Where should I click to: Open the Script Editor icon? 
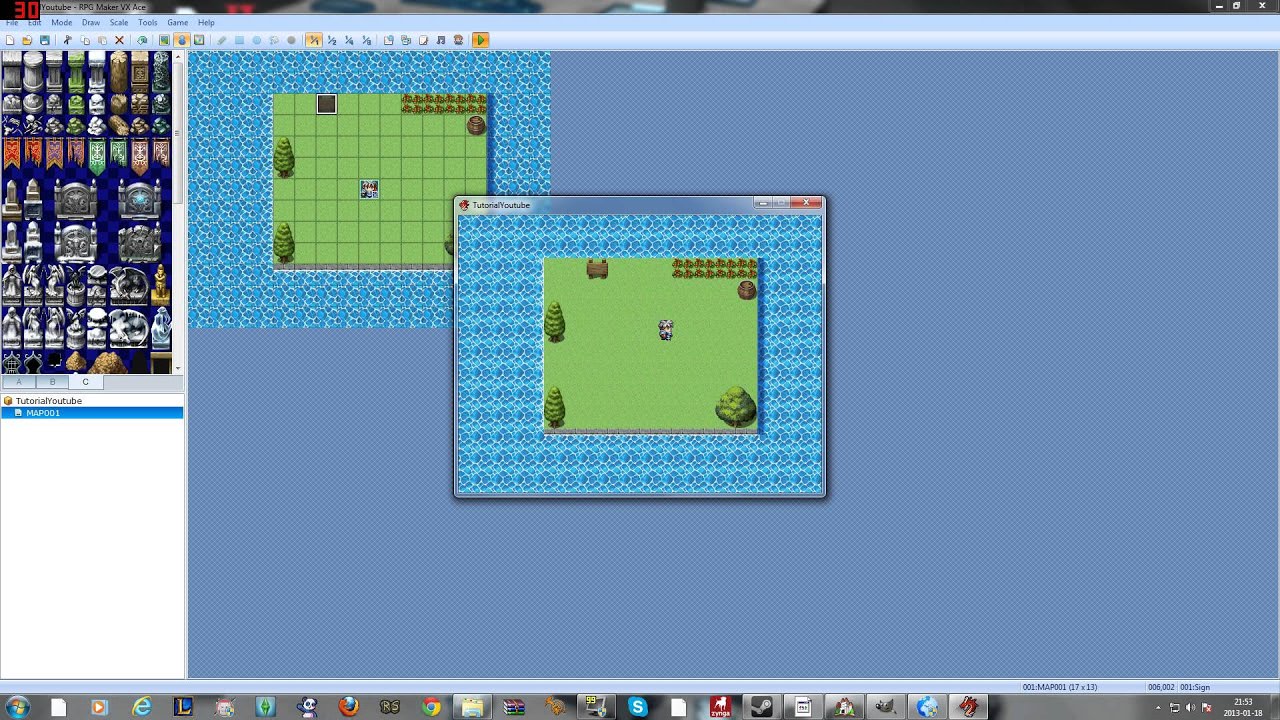point(423,40)
